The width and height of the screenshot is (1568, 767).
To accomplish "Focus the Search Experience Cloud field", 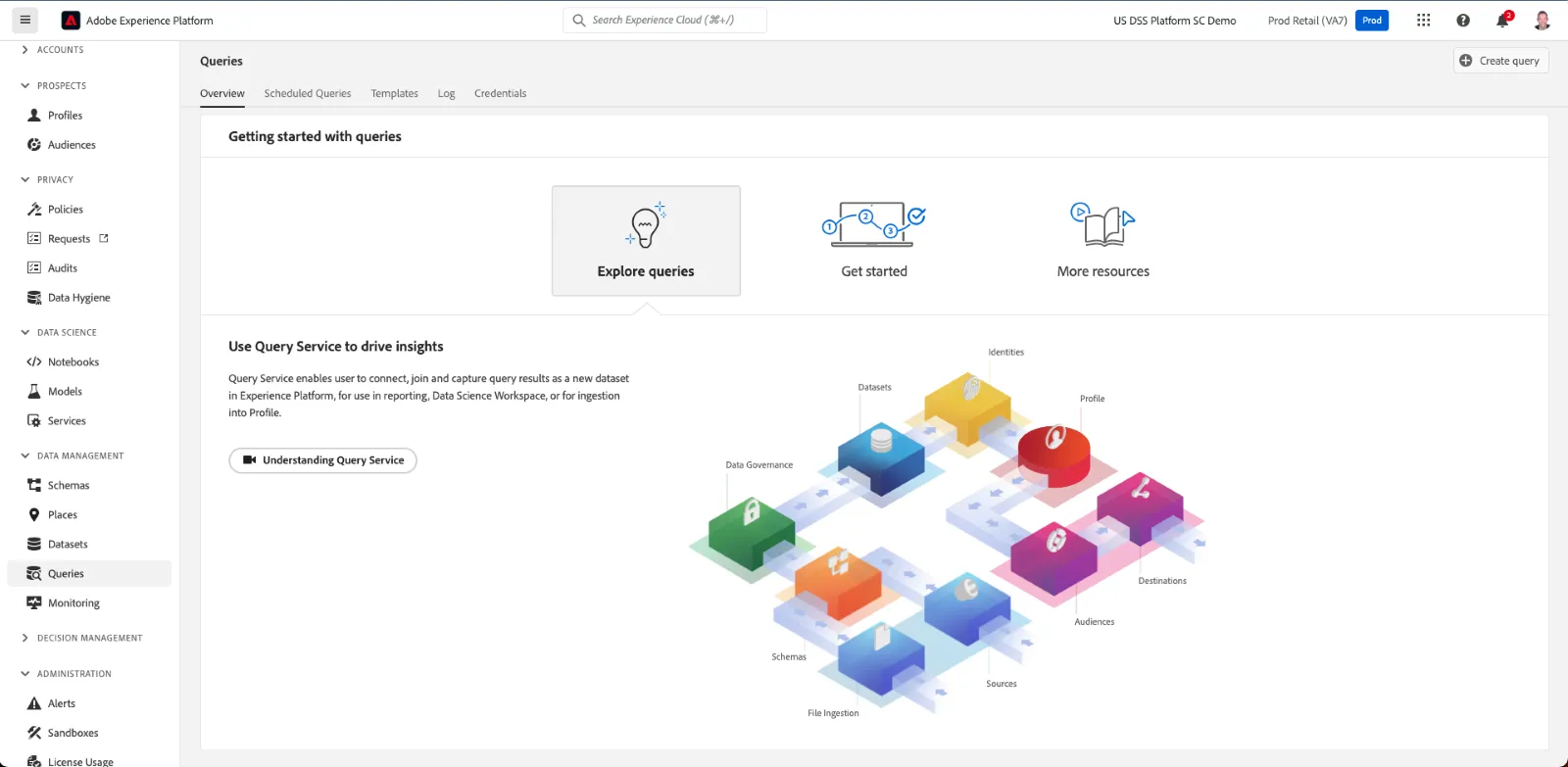I will pos(664,20).
